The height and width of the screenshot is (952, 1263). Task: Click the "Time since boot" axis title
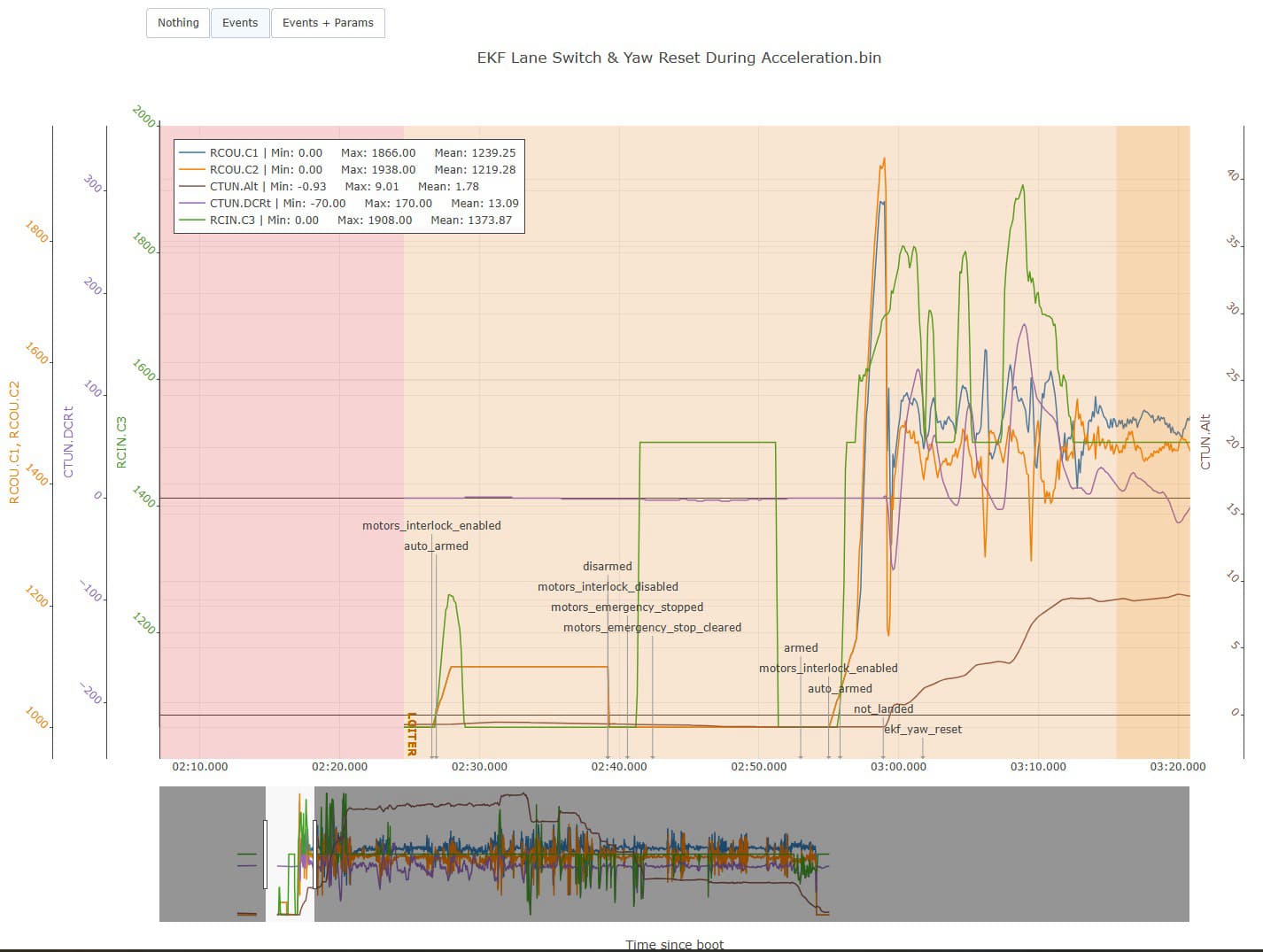(x=674, y=944)
